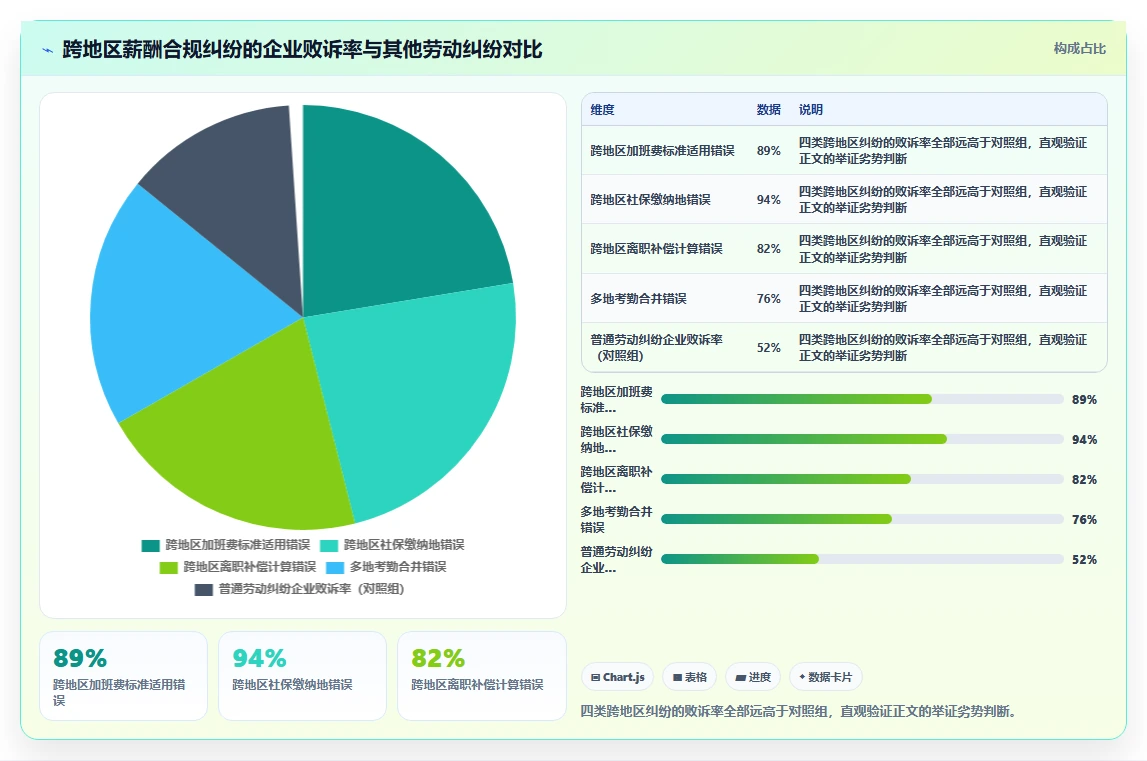
Task: Click the 89% value in the table
Action: tap(768, 151)
